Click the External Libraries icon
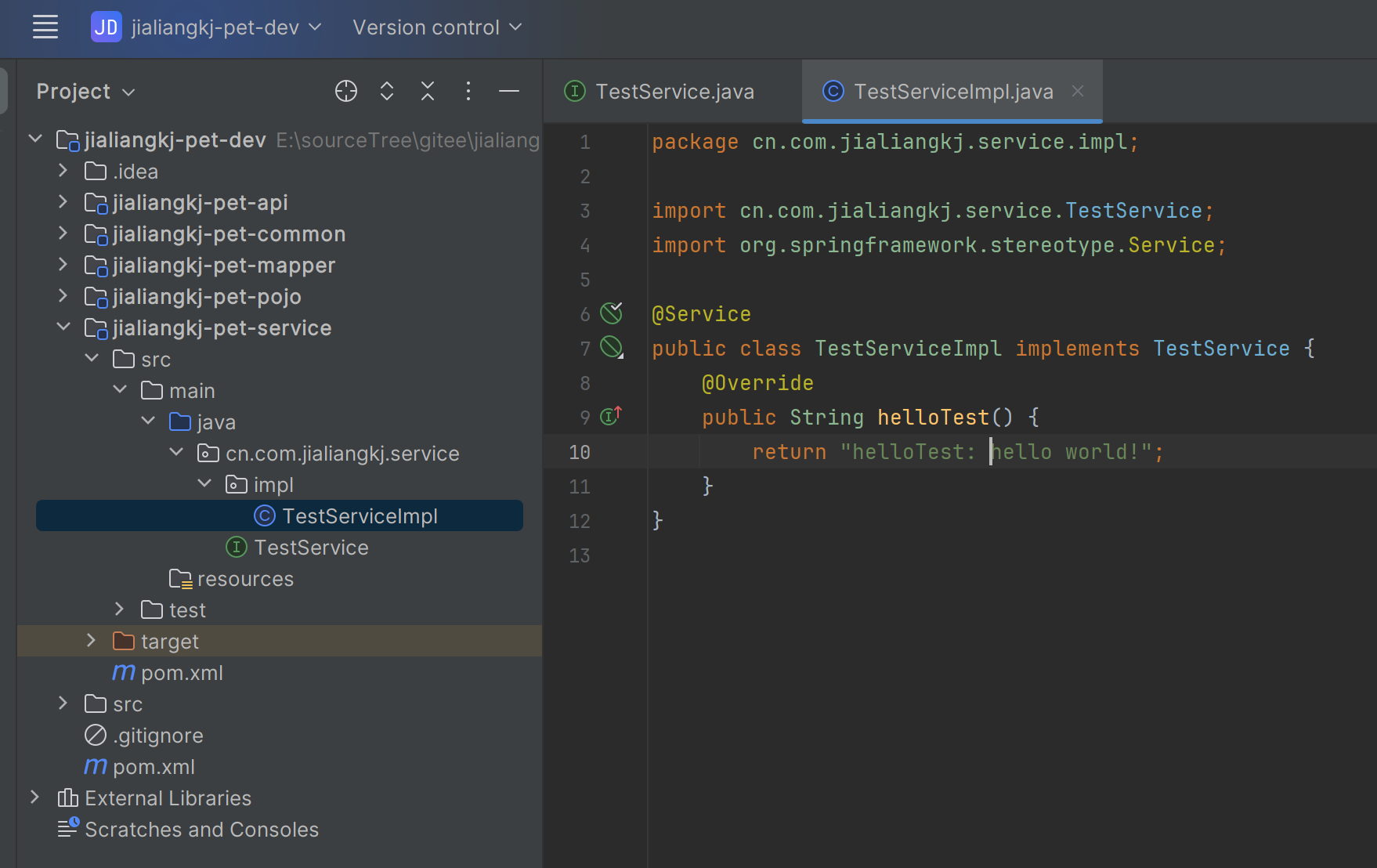 tap(68, 797)
